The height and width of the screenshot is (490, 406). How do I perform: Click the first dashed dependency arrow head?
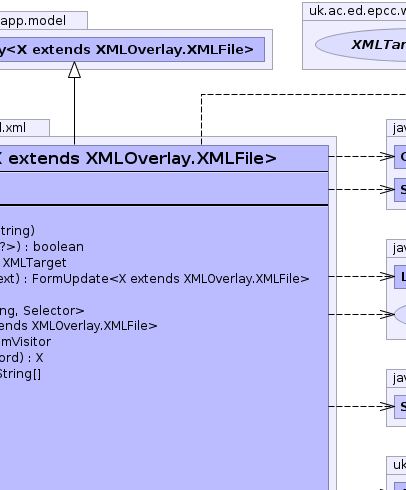pos(387,156)
